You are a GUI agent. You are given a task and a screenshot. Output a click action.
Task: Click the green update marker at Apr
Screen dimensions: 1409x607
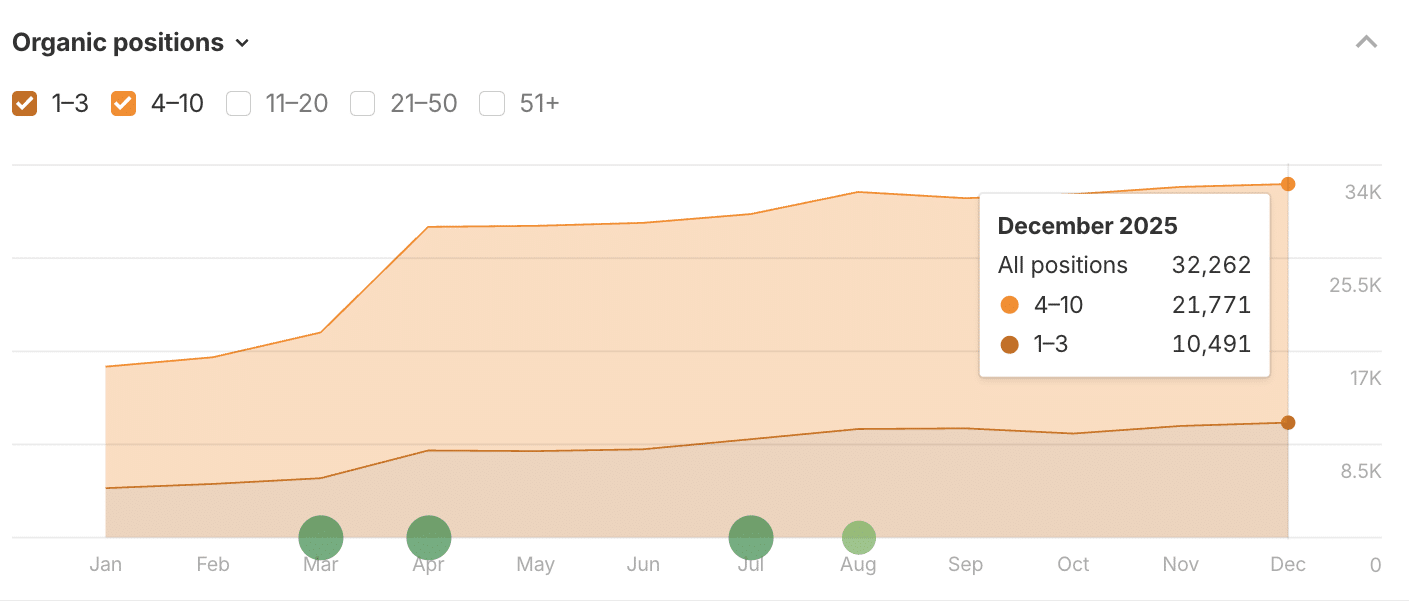click(x=429, y=538)
